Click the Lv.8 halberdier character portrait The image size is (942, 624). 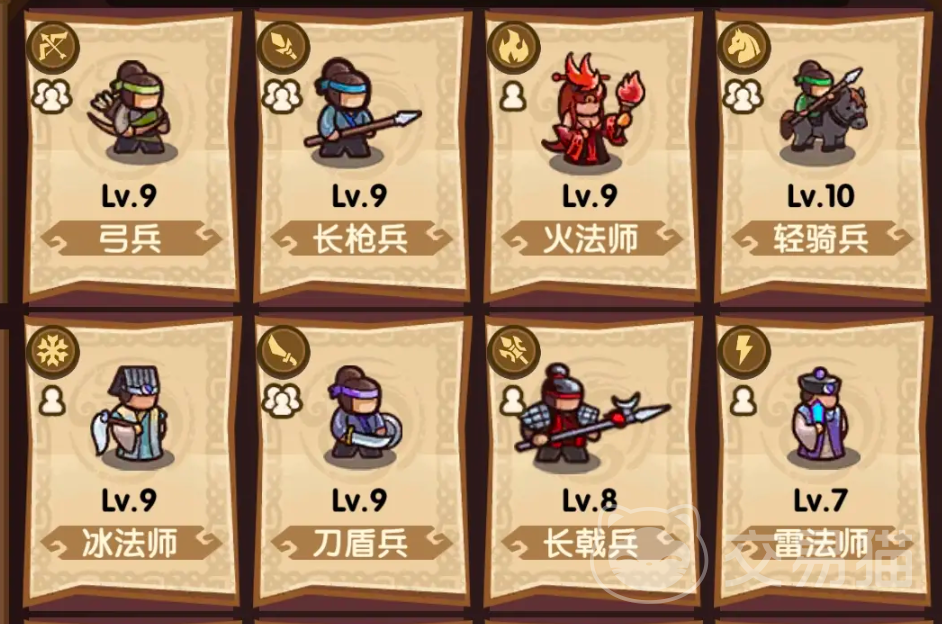(592, 416)
